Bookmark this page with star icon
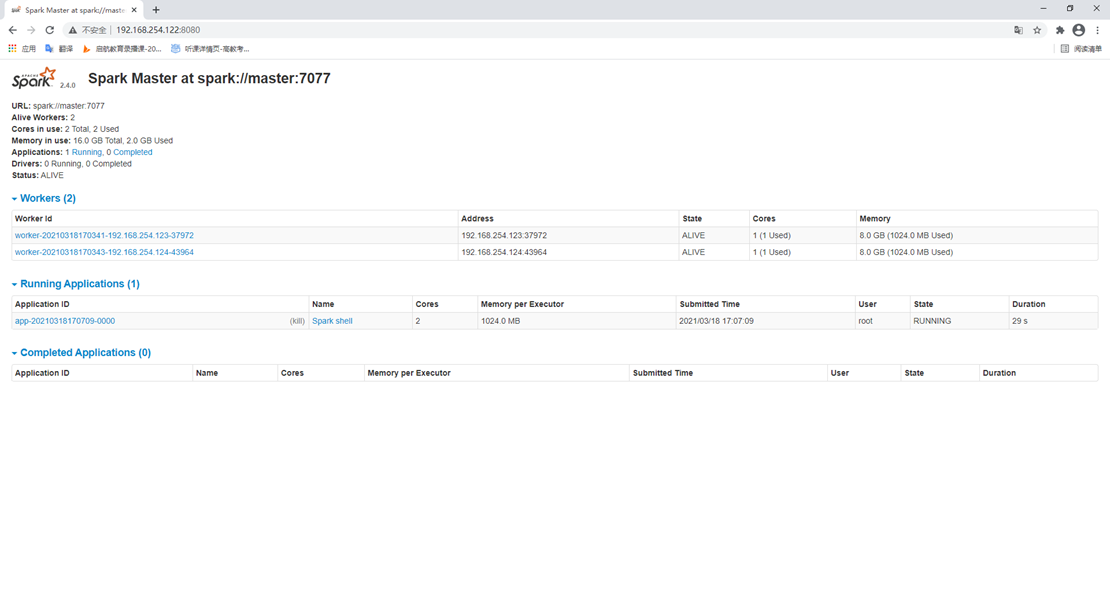The image size is (1110, 600). [x=1037, y=30]
